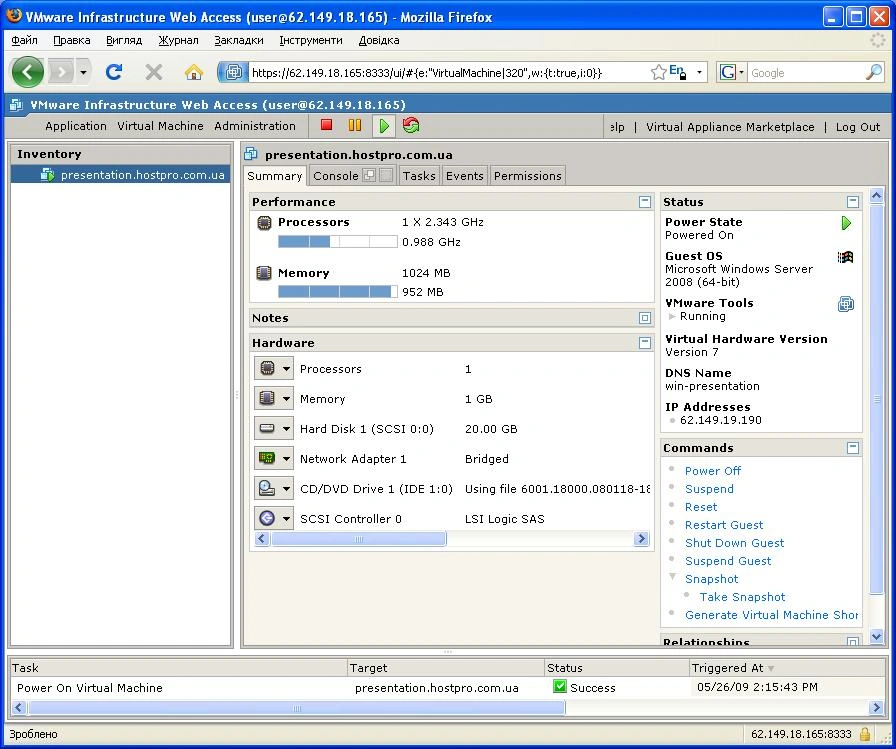Click the Reset virtual machine toolbar icon
Viewport: 896px width, 749px height.
click(411, 125)
